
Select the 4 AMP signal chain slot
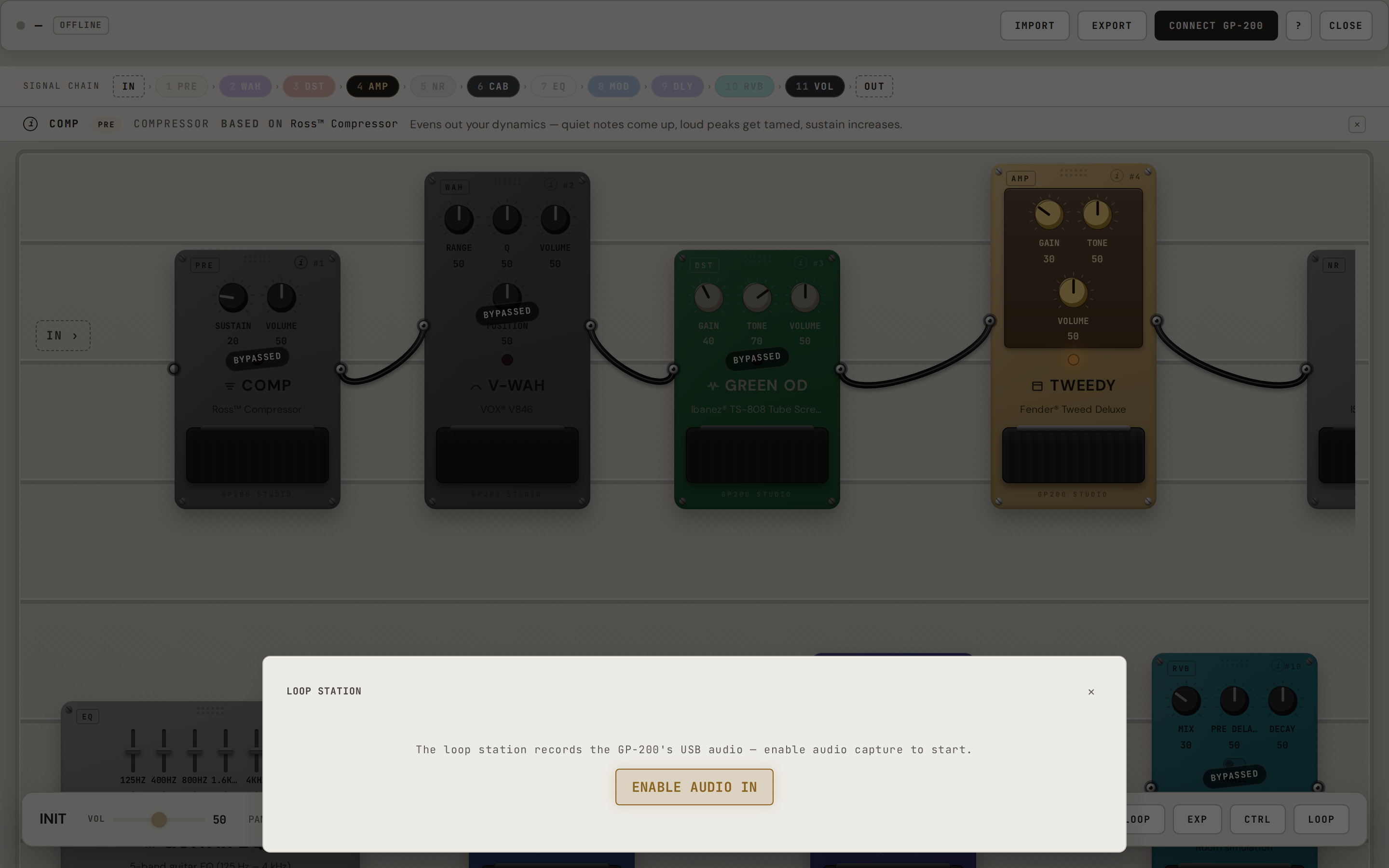[x=372, y=86]
